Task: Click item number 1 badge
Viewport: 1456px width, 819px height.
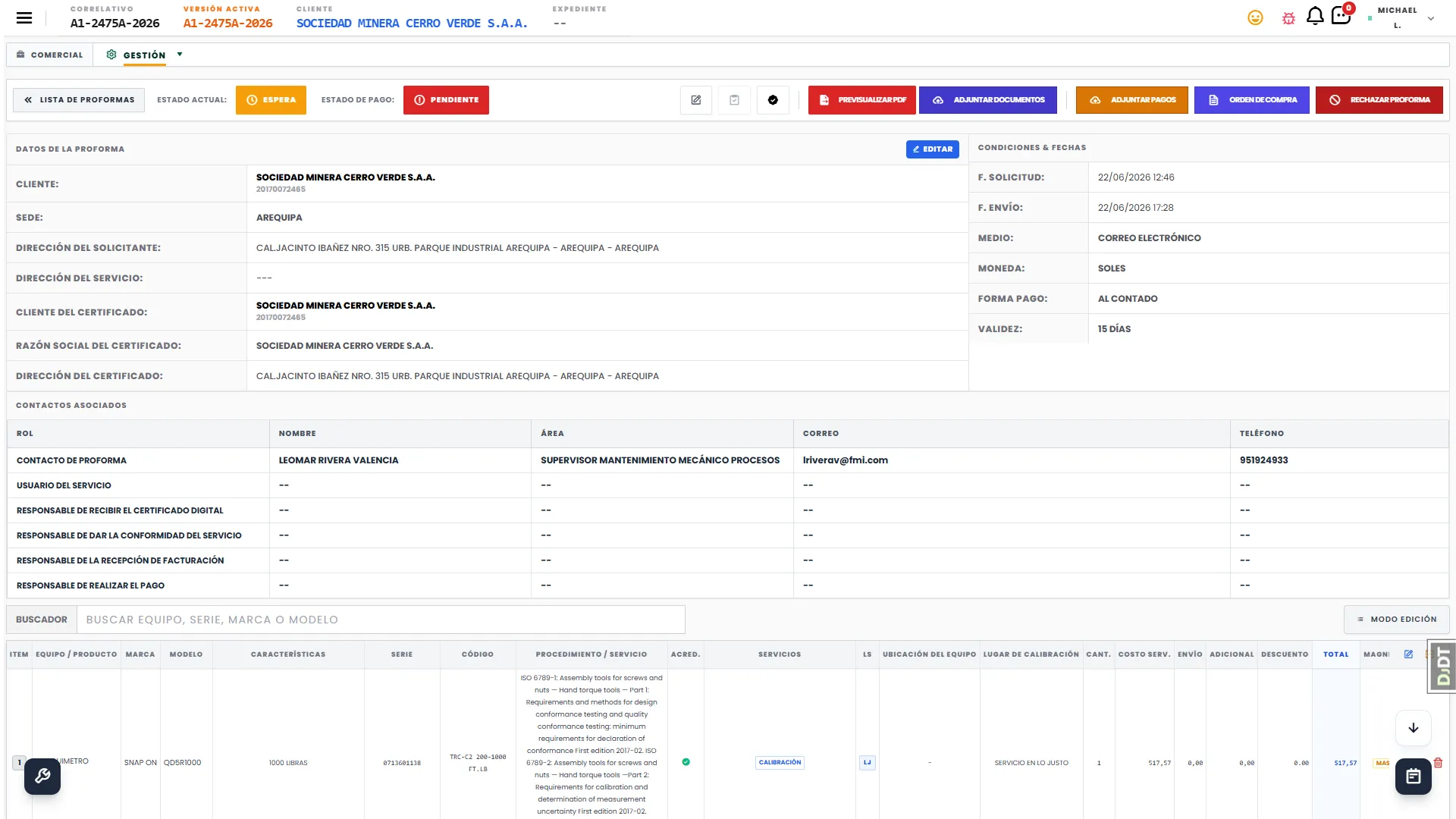Action: [x=19, y=762]
